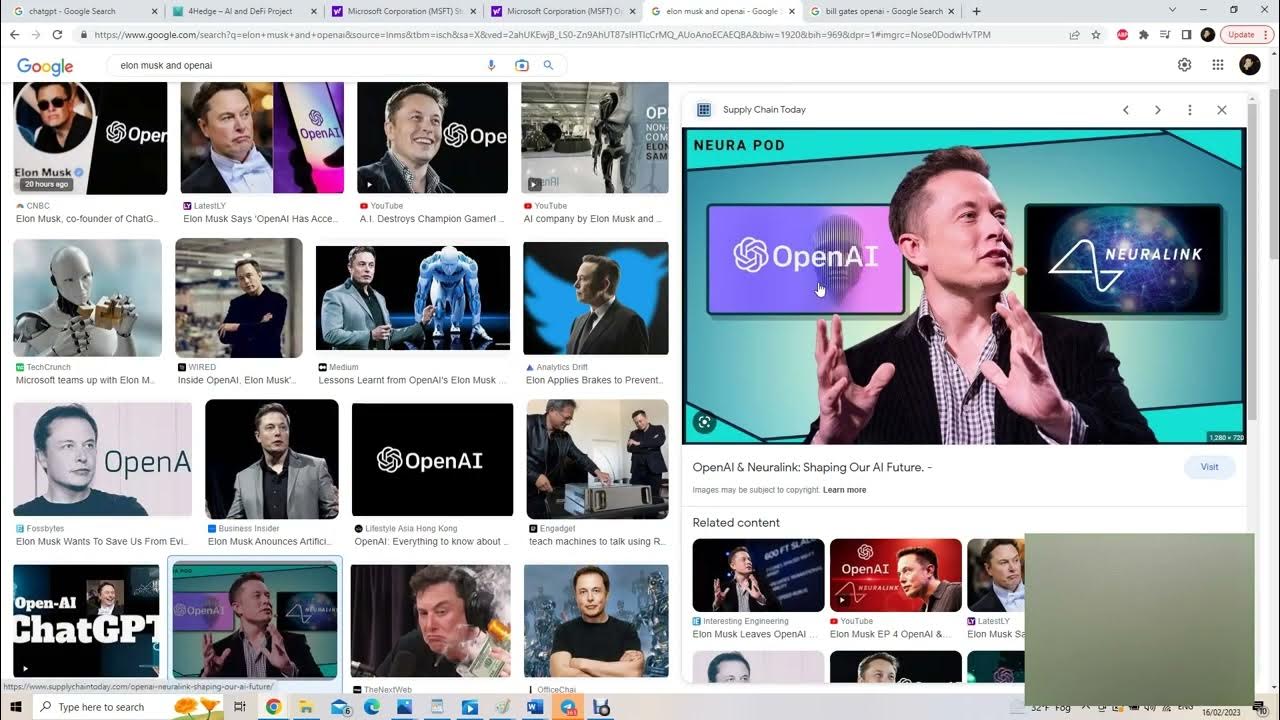Close the image preview panel
Viewport: 1280px width, 720px height.
point(1221,110)
